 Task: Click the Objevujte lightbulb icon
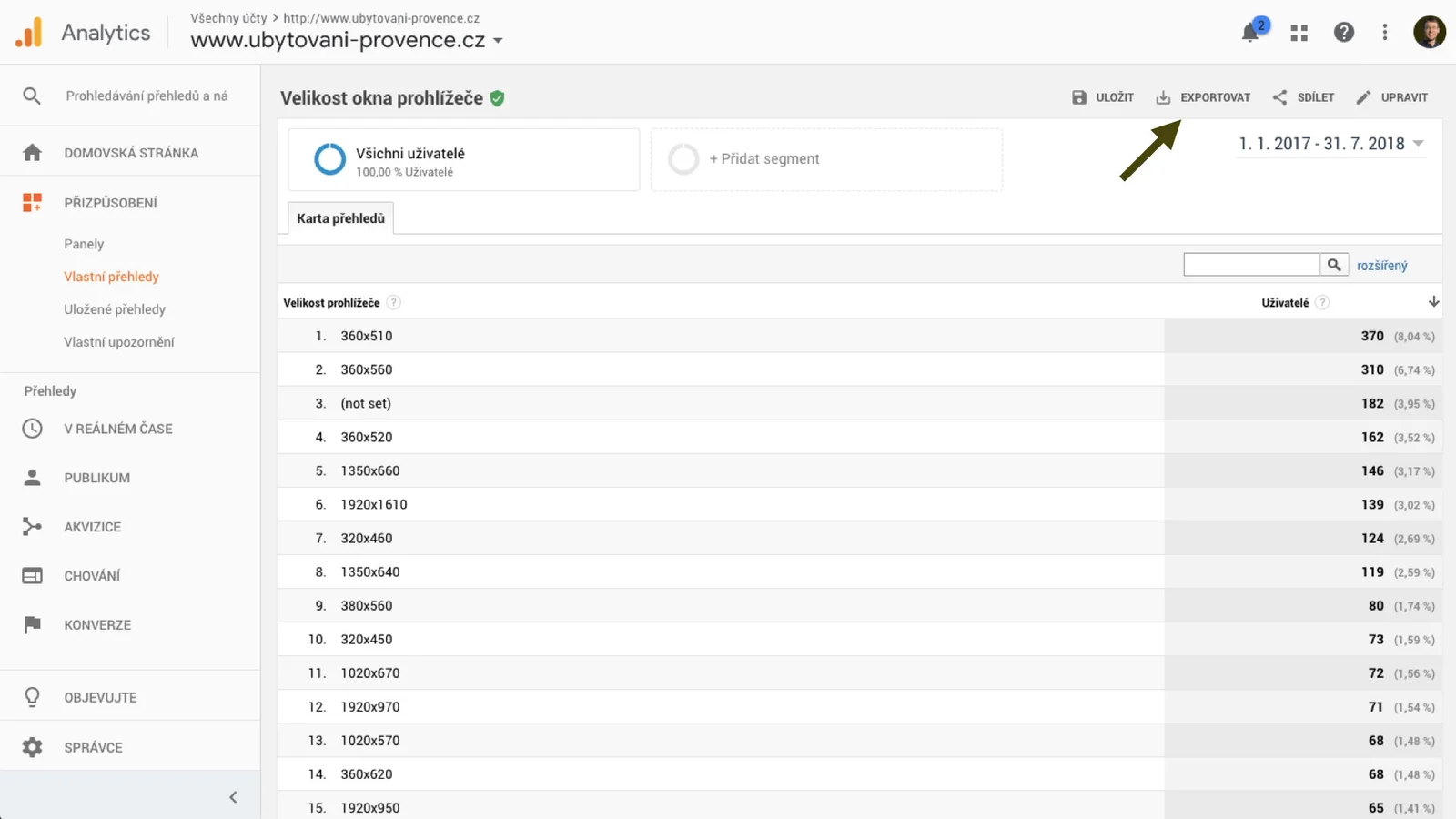[x=33, y=696]
